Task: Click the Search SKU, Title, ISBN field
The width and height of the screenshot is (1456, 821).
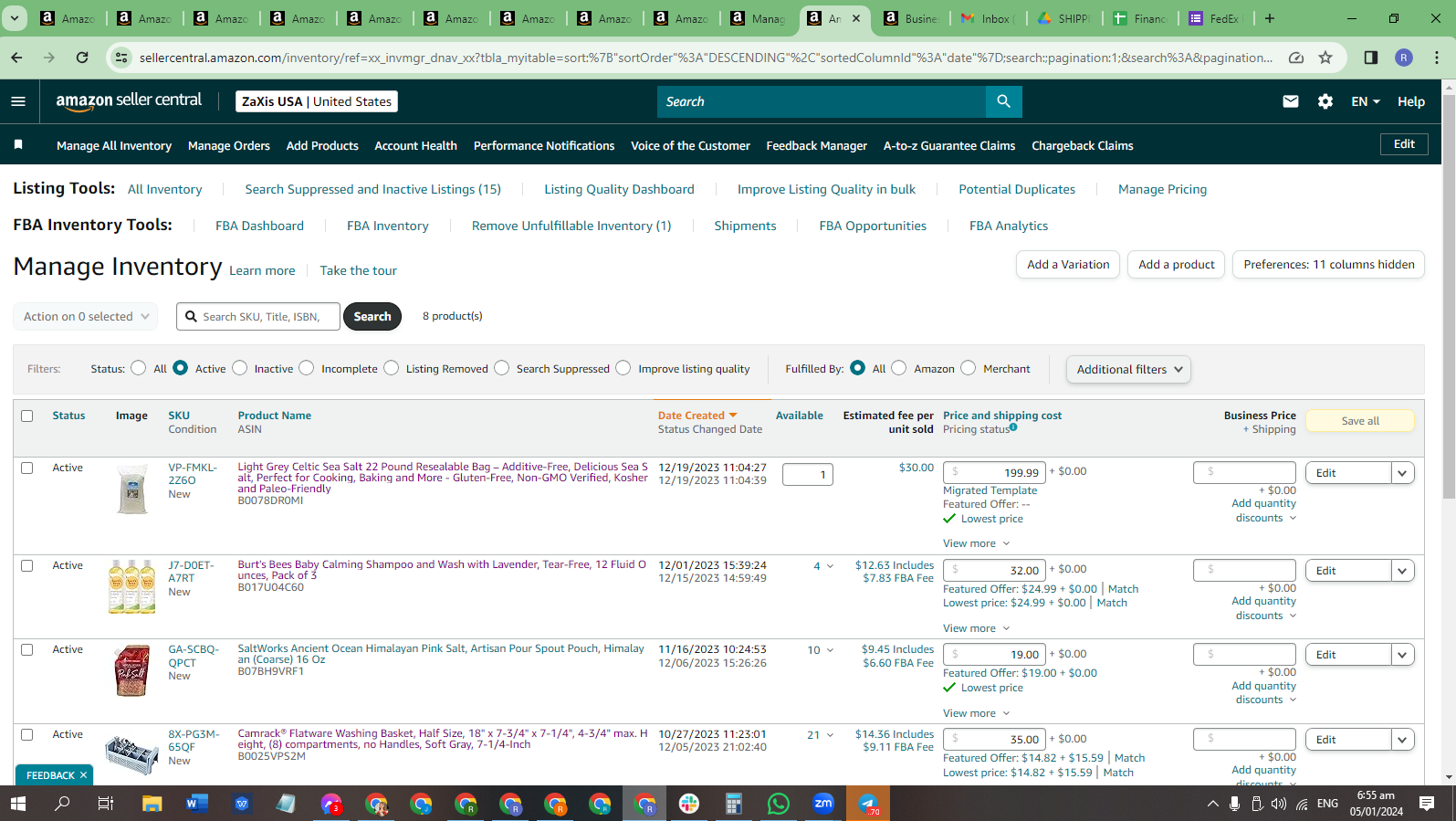Action: tap(258, 316)
